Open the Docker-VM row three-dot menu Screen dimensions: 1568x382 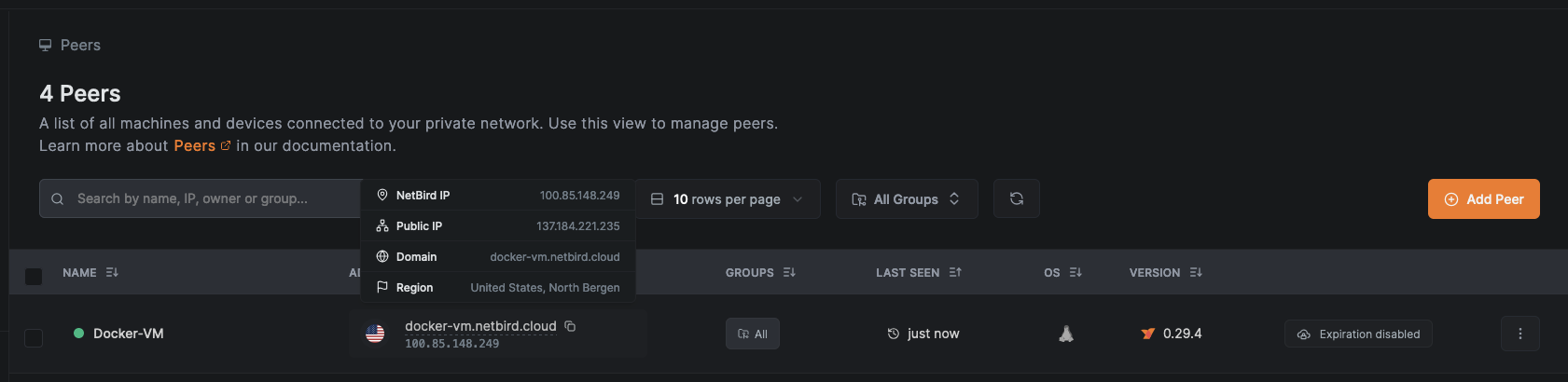[1520, 334]
